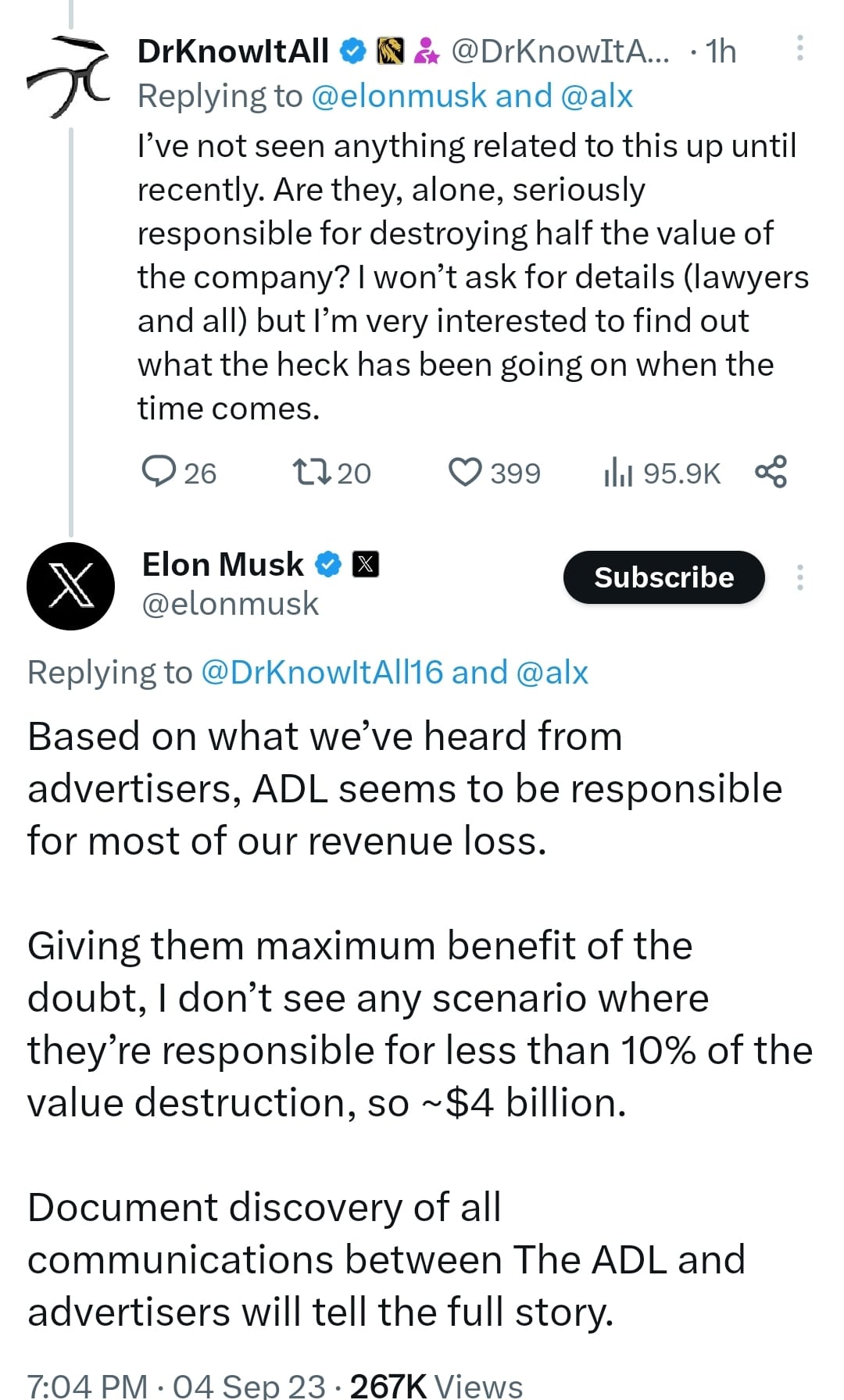Open Elon Musk's X profile picture
The height and width of the screenshot is (1400, 844).
click(70, 585)
